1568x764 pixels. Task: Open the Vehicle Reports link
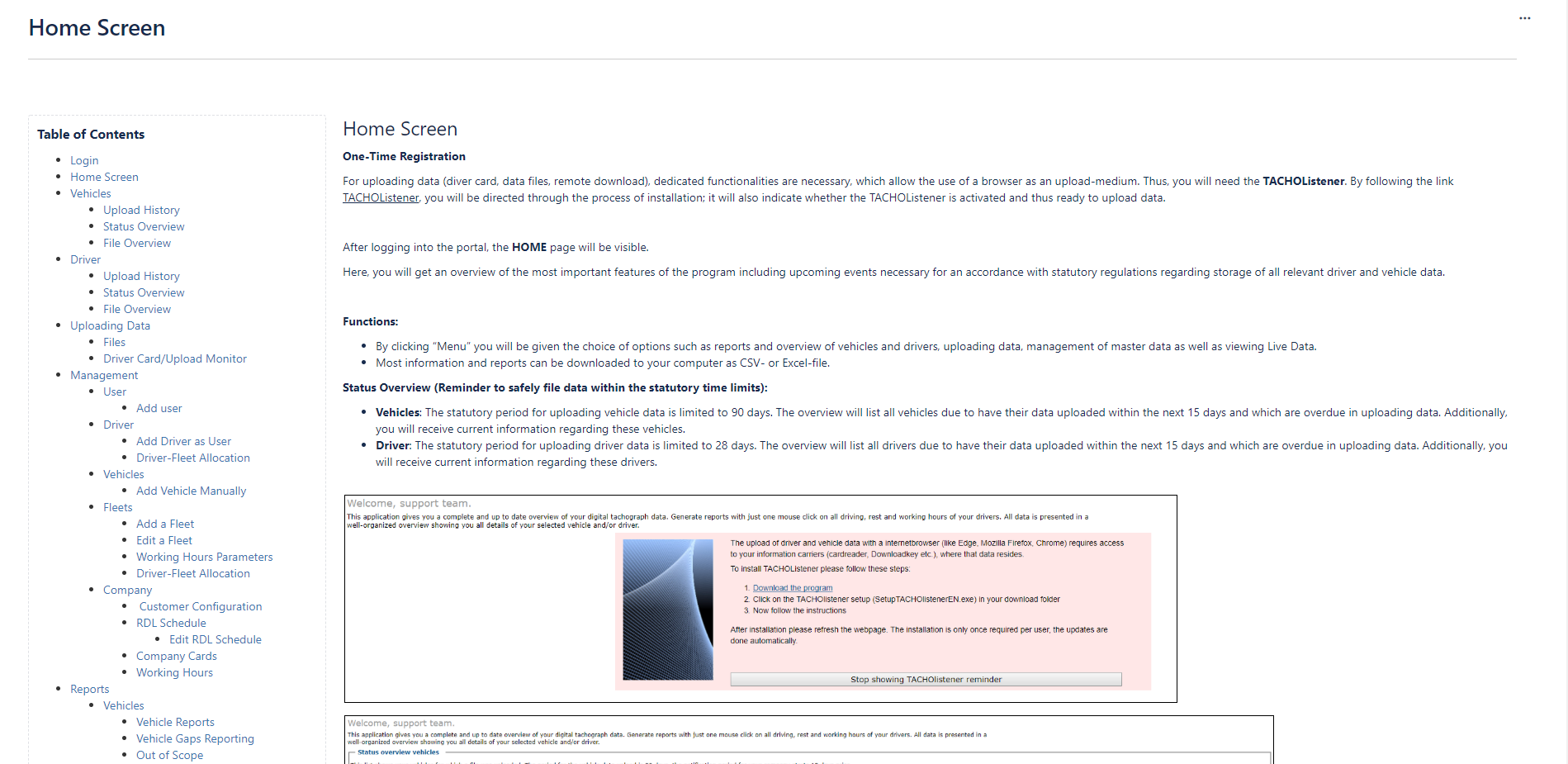click(175, 722)
